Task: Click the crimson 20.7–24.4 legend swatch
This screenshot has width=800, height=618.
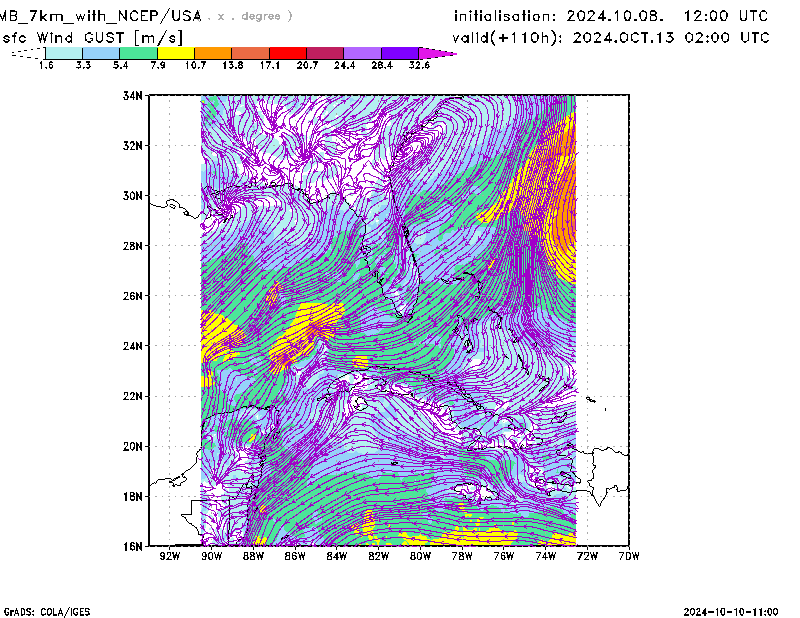Action: pos(325,53)
